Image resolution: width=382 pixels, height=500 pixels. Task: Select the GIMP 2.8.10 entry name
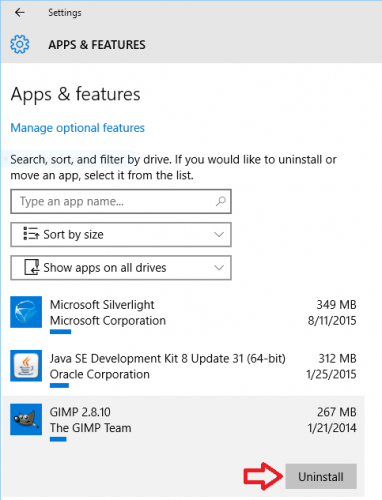pos(80,412)
